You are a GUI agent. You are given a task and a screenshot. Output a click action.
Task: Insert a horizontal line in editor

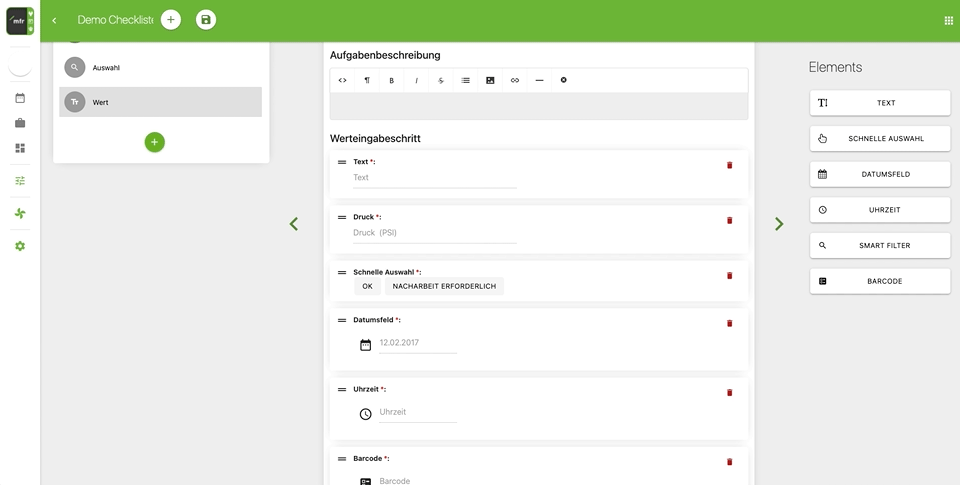coord(539,80)
